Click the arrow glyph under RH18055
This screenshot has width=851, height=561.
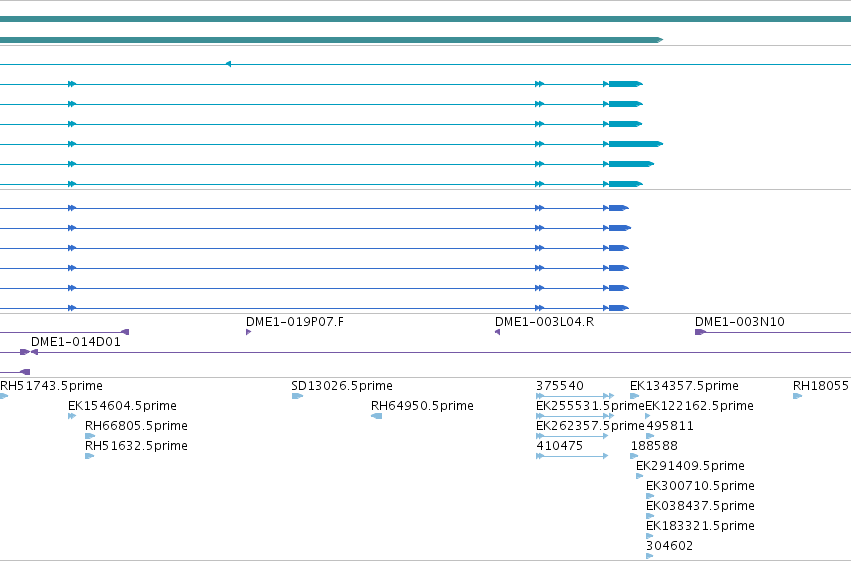797,396
